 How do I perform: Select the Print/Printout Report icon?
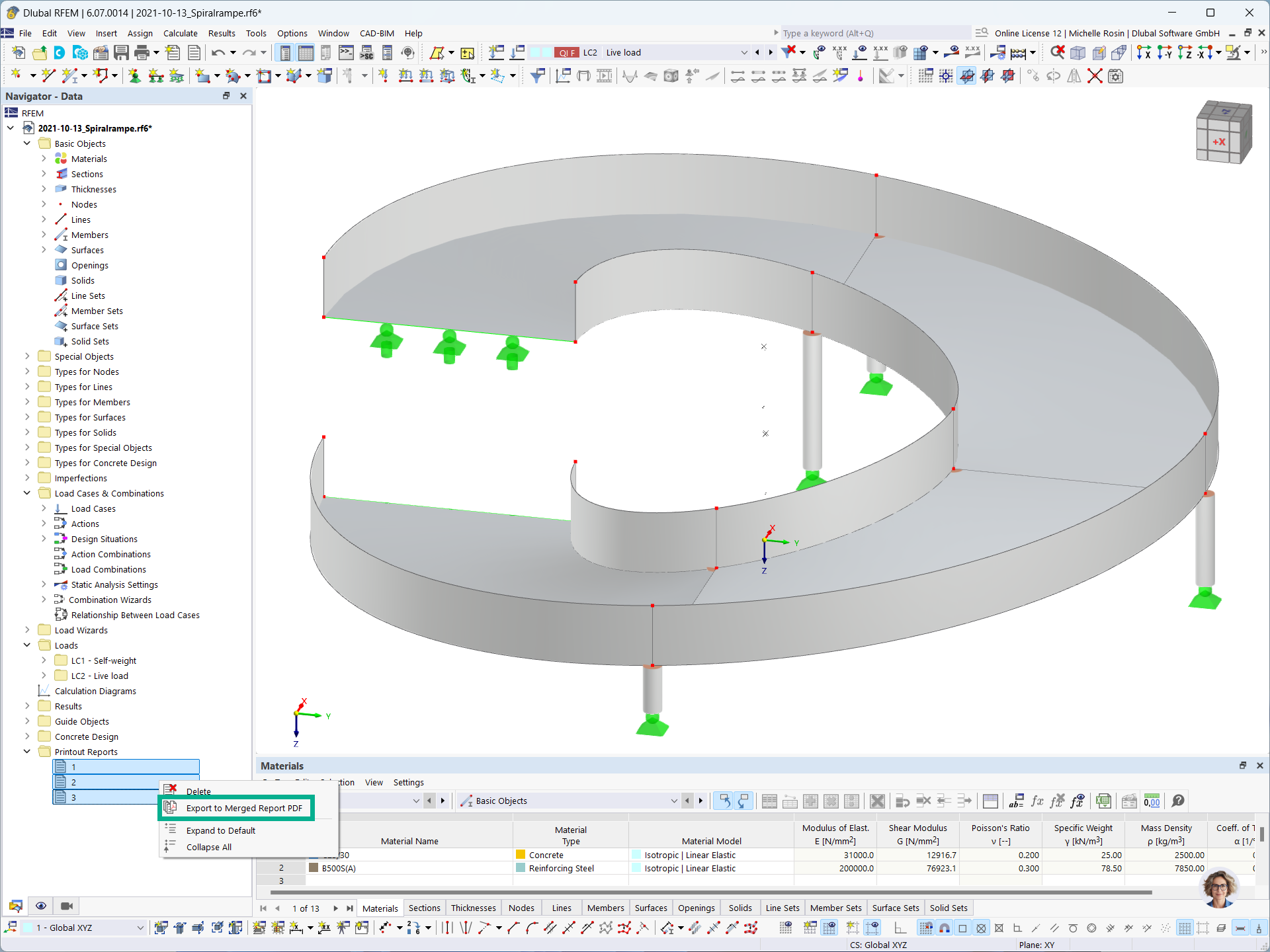195,52
